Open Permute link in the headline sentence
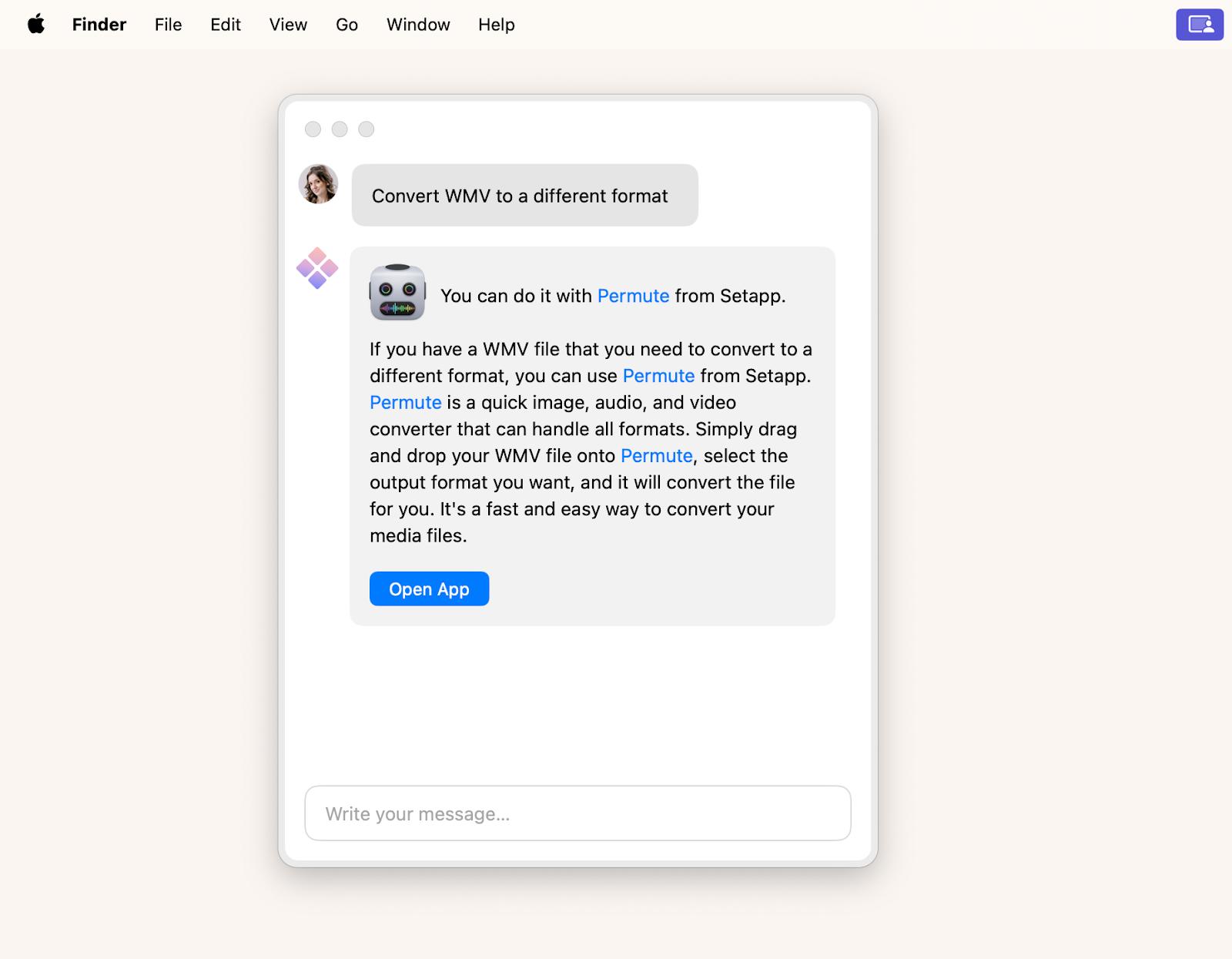The image size is (1232, 959). [x=633, y=296]
